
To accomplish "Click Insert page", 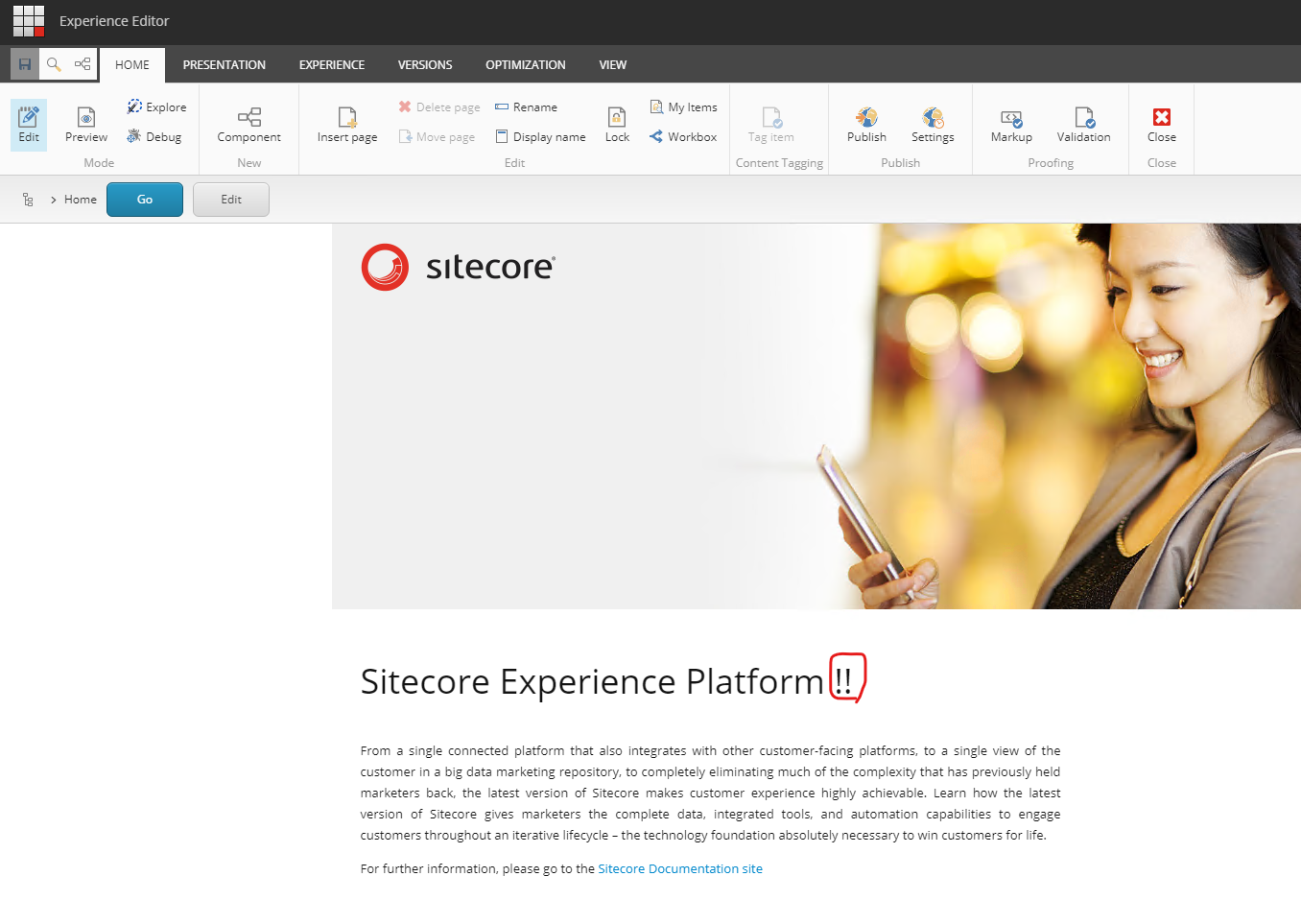I will click(347, 125).
